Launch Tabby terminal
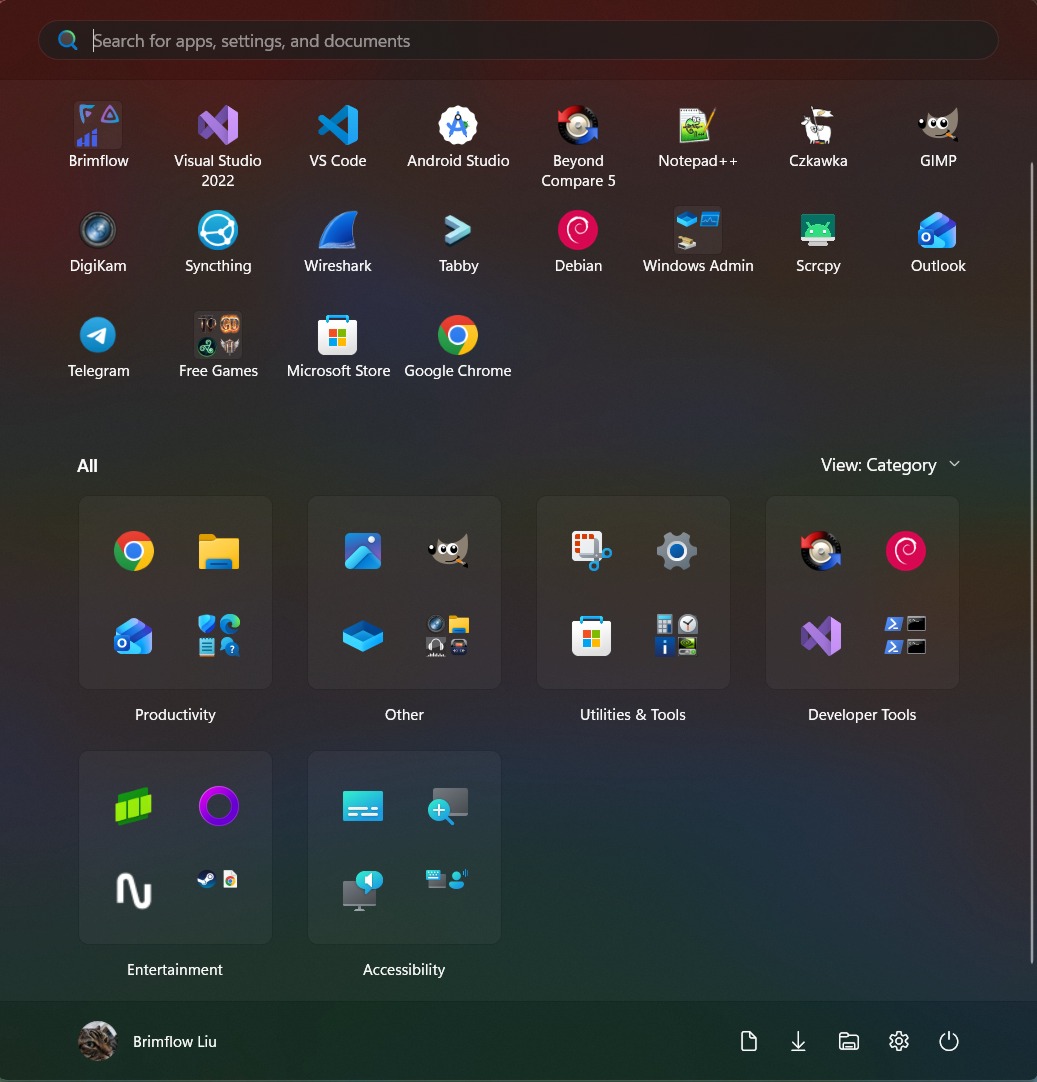 click(x=458, y=242)
